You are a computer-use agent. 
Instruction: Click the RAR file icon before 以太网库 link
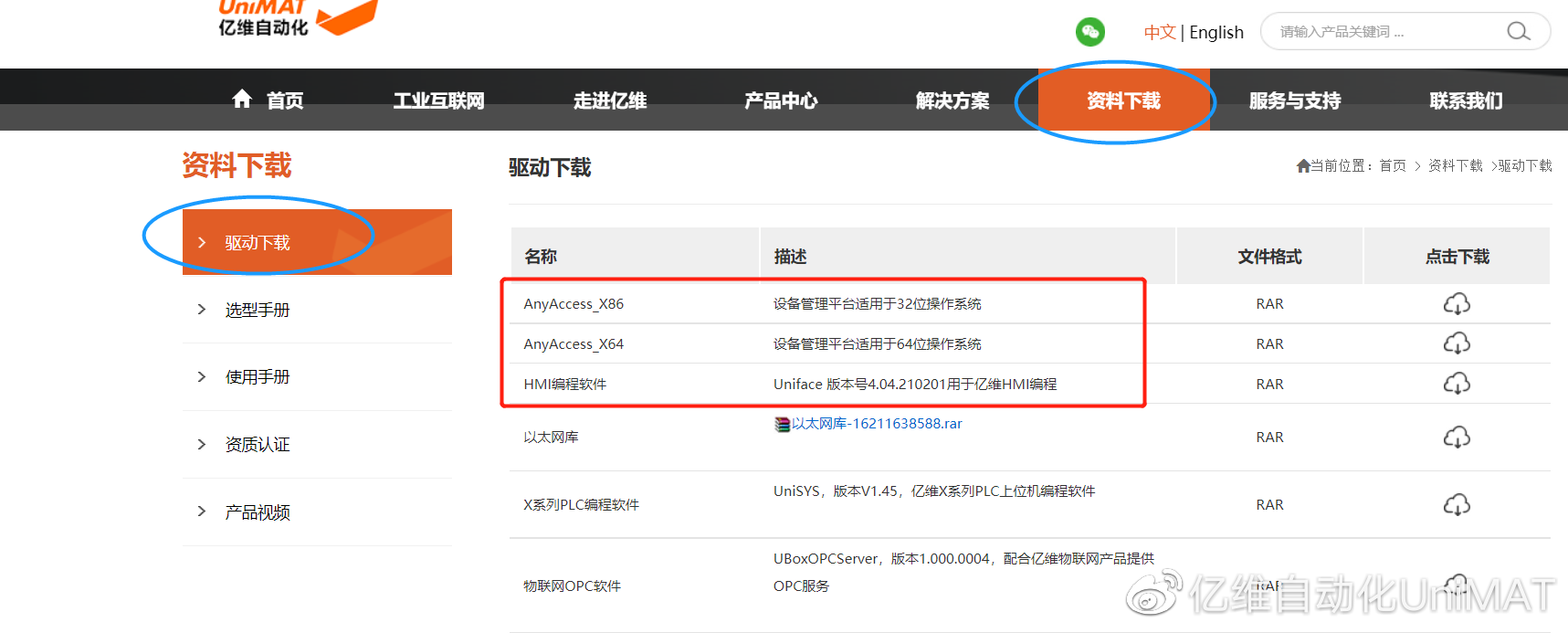[x=782, y=424]
